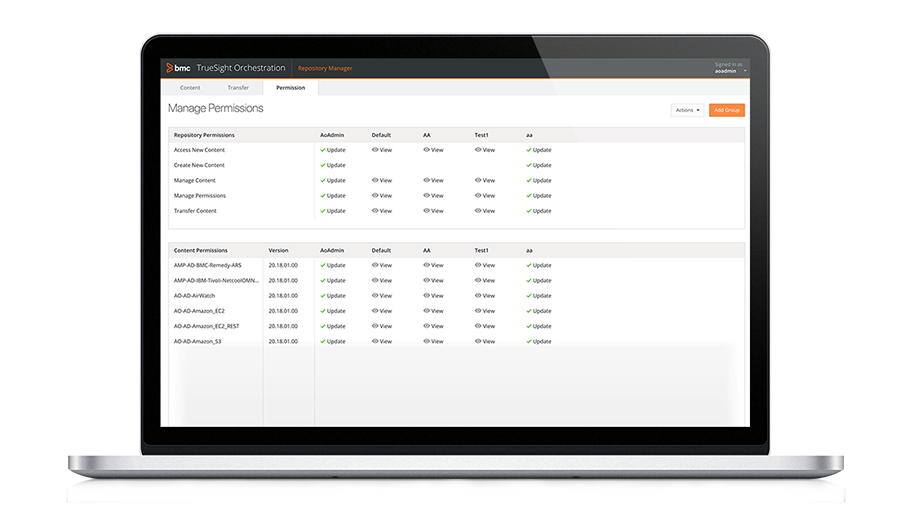Switch to the Content tab

tap(190, 88)
